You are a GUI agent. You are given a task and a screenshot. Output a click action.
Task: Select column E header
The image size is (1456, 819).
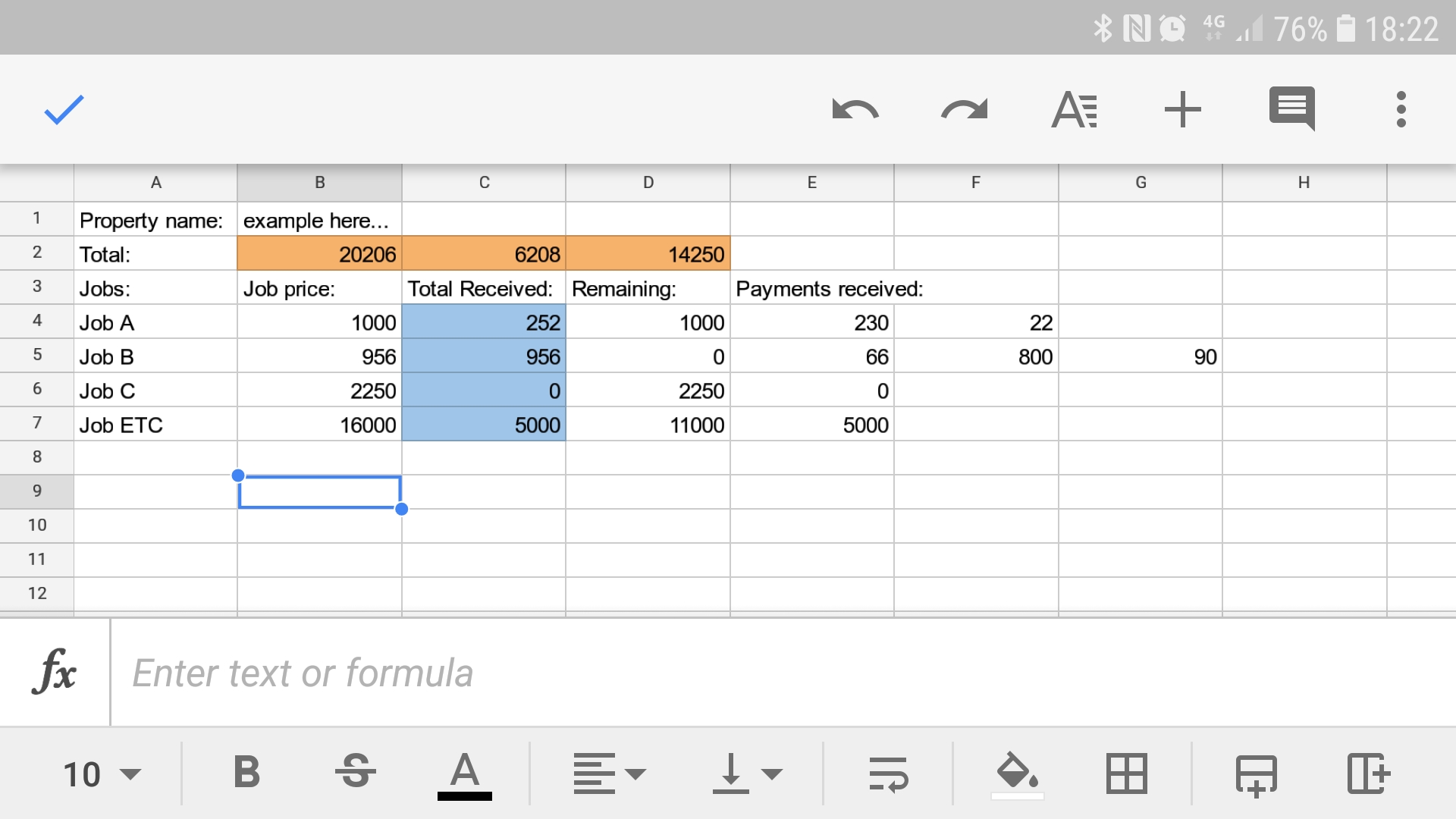[812, 183]
